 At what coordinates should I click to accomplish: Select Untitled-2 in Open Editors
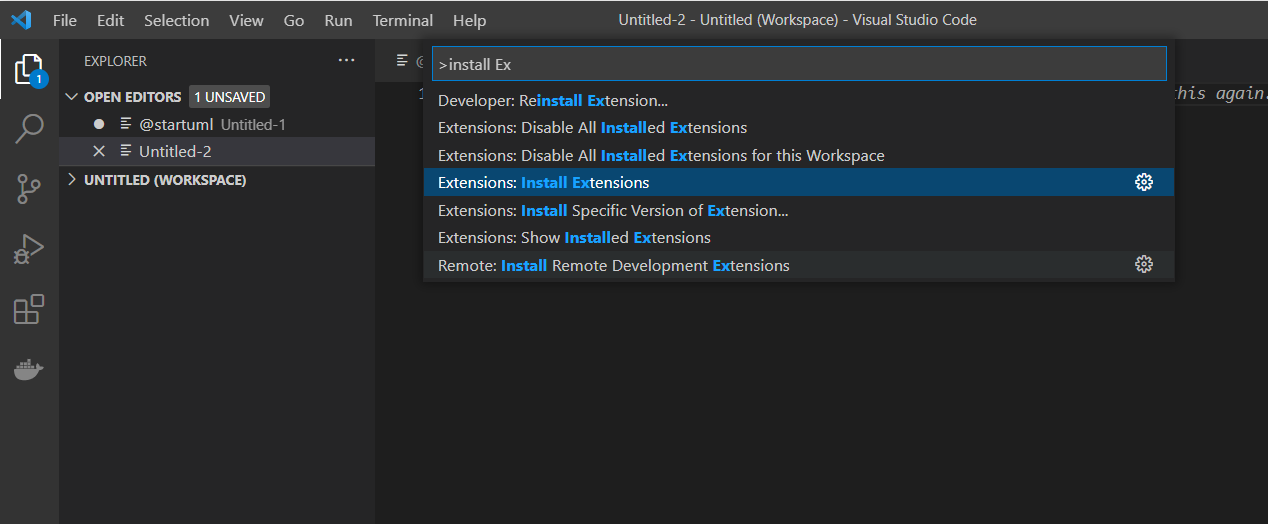tap(217, 152)
